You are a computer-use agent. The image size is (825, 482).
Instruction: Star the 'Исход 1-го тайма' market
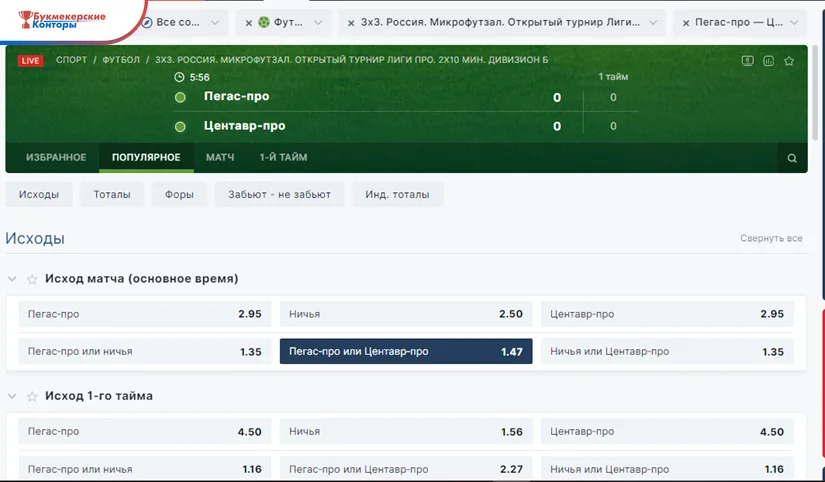pos(32,396)
